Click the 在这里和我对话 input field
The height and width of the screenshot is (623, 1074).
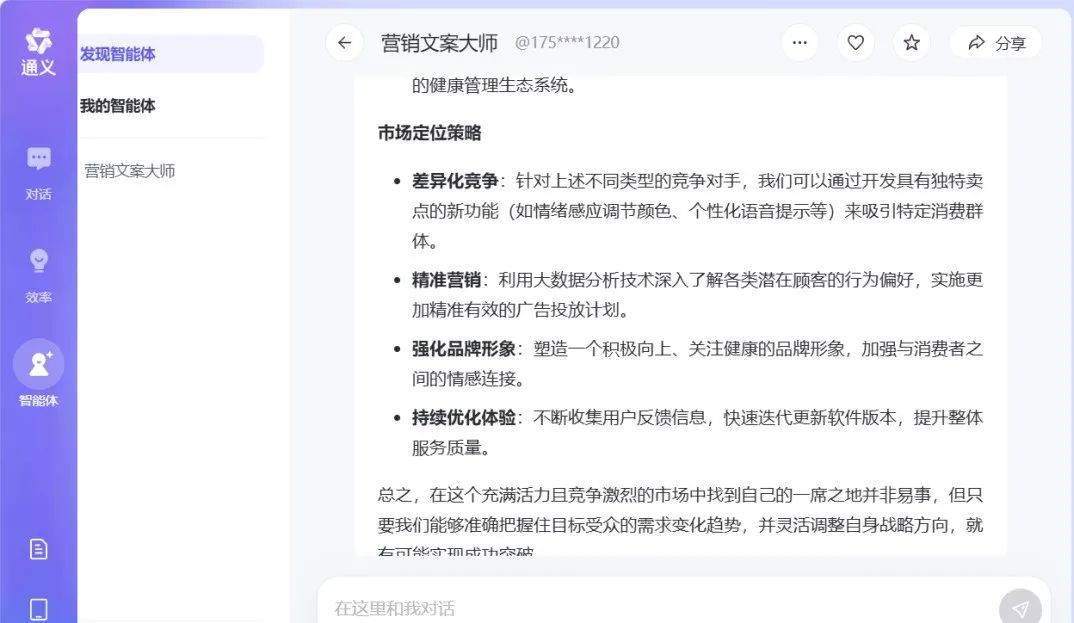658,608
